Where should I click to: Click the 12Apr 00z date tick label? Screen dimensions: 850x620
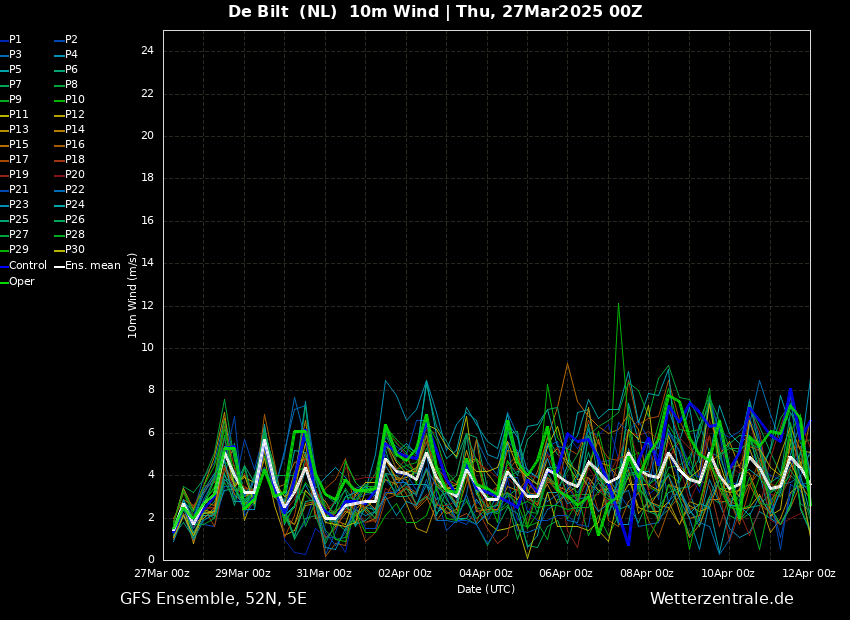(x=808, y=574)
